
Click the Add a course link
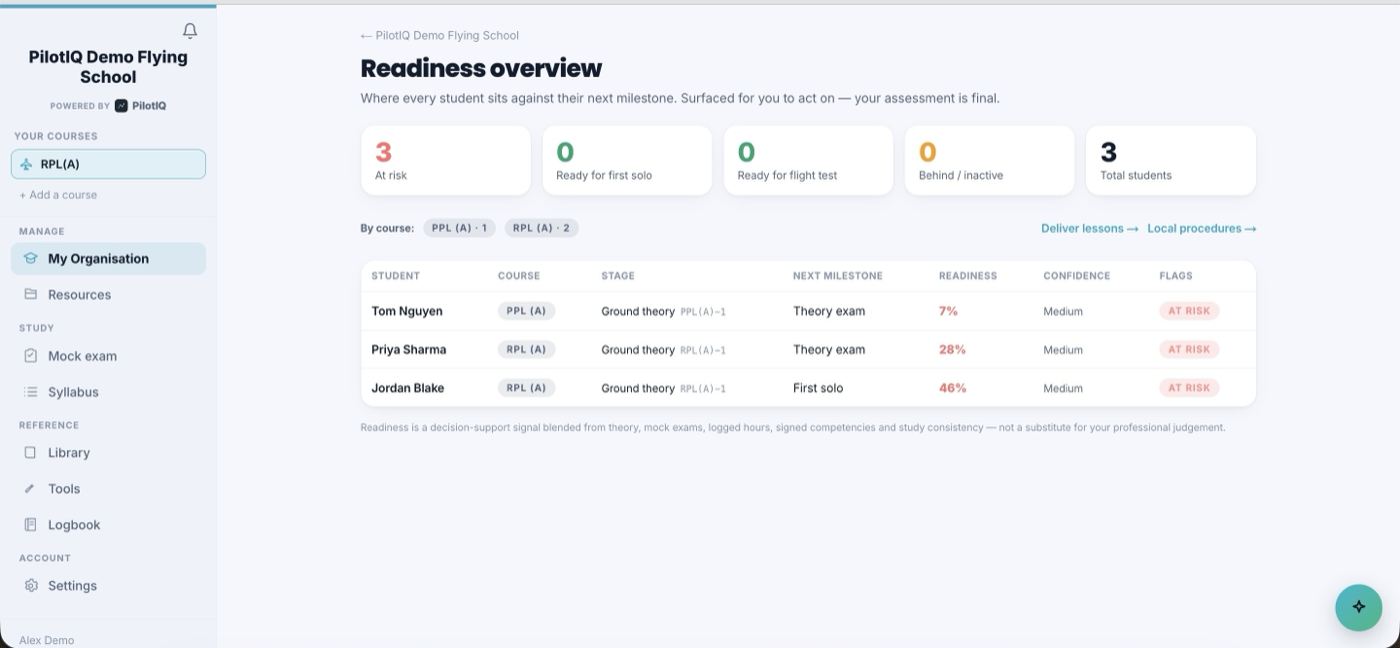coord(58,195)
